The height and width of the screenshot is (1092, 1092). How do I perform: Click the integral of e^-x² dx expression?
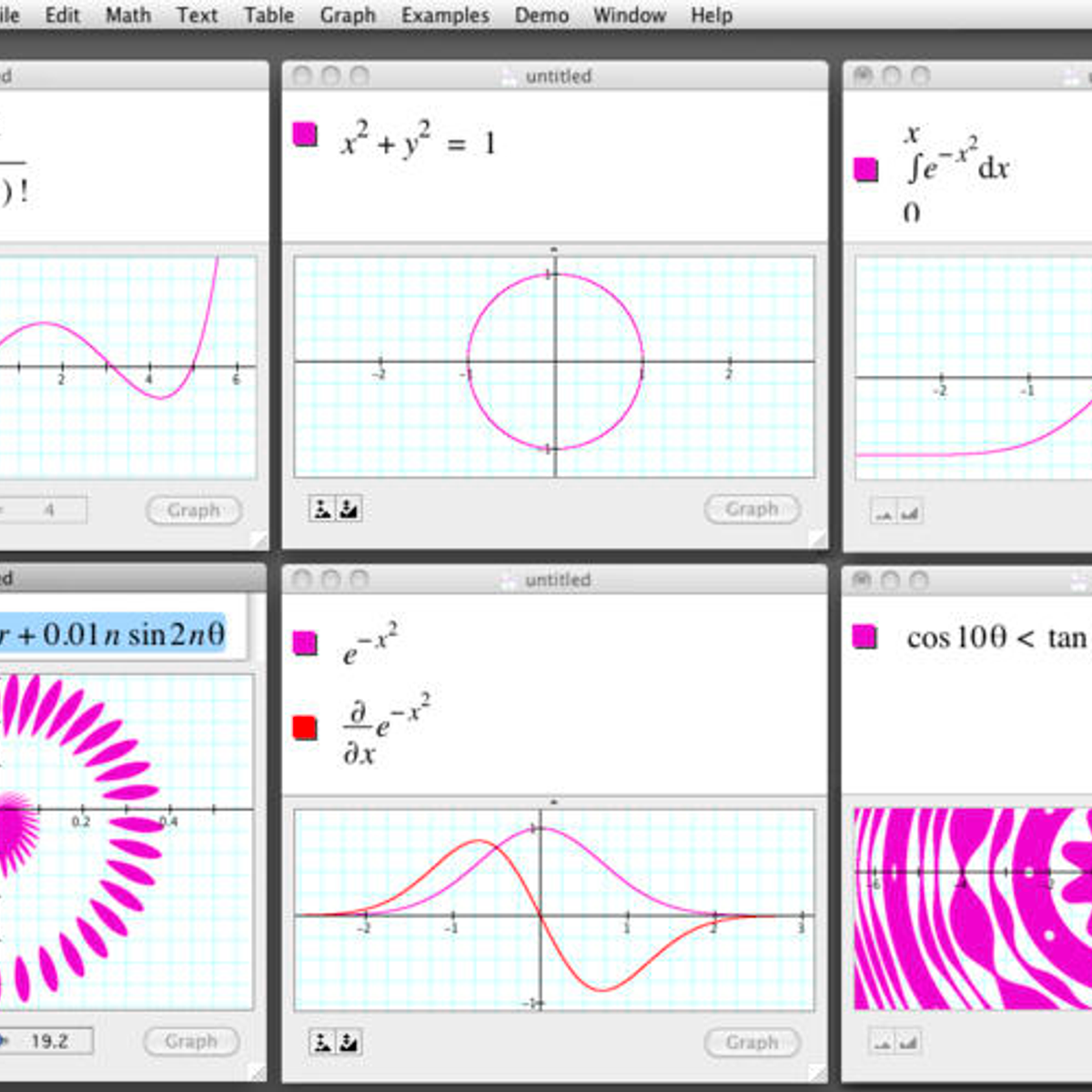point(955,172)
